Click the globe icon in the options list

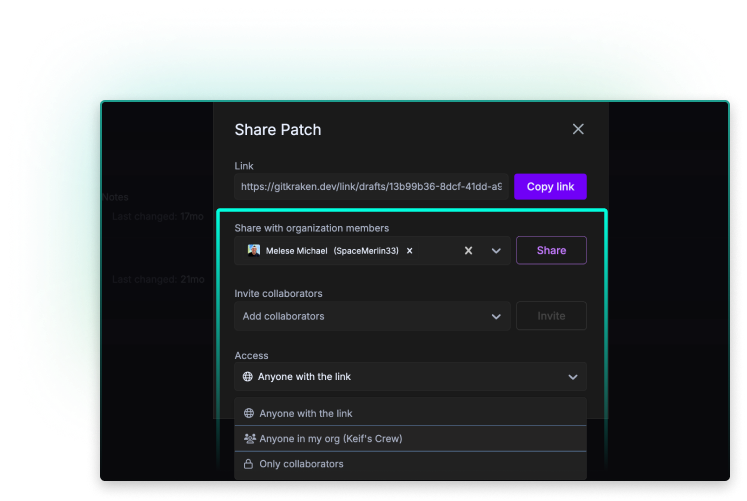pyautogui.click(x=248, y=413)
